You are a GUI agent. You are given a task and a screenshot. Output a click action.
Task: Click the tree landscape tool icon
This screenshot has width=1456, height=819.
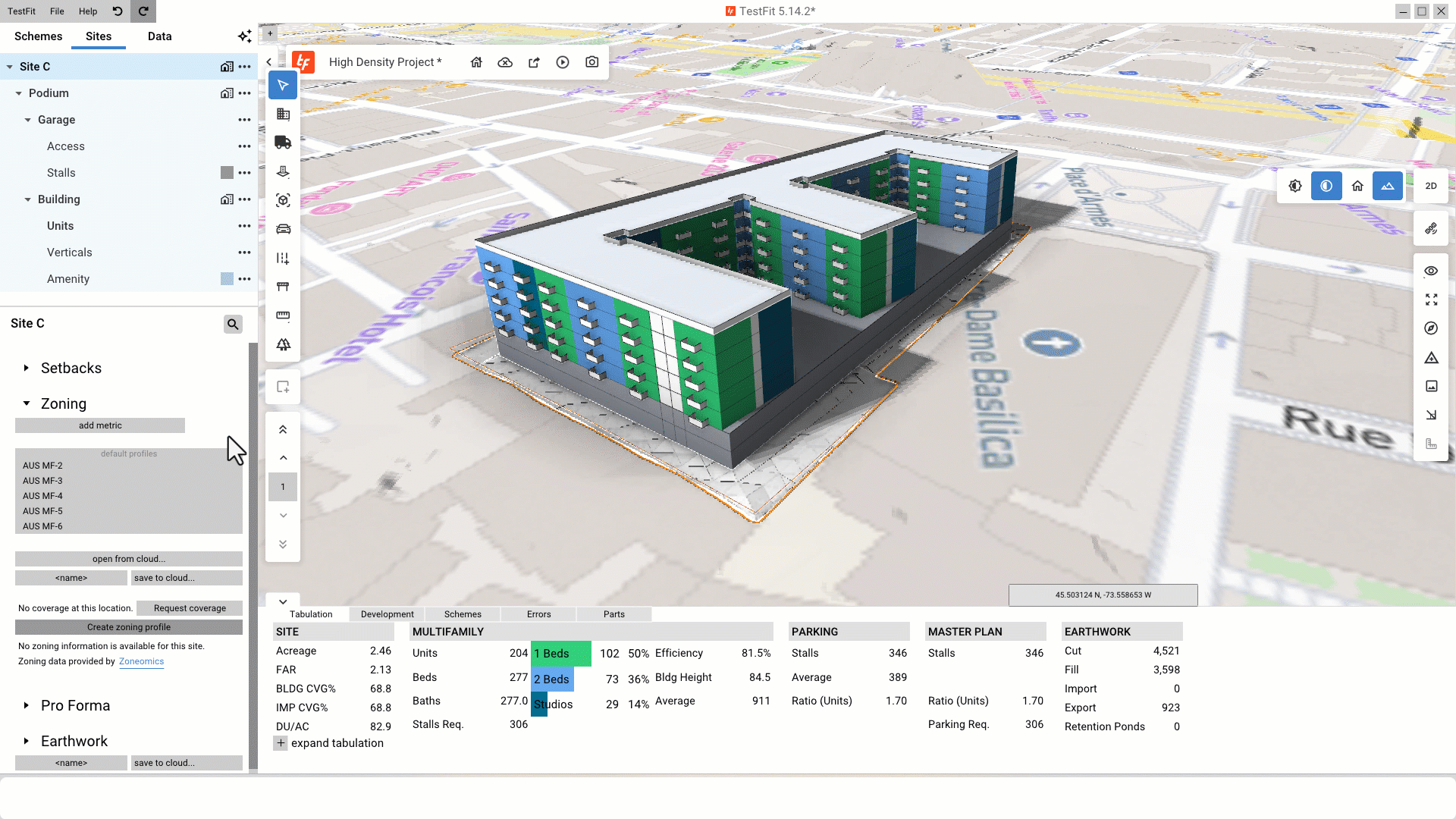tap(283, 344)
